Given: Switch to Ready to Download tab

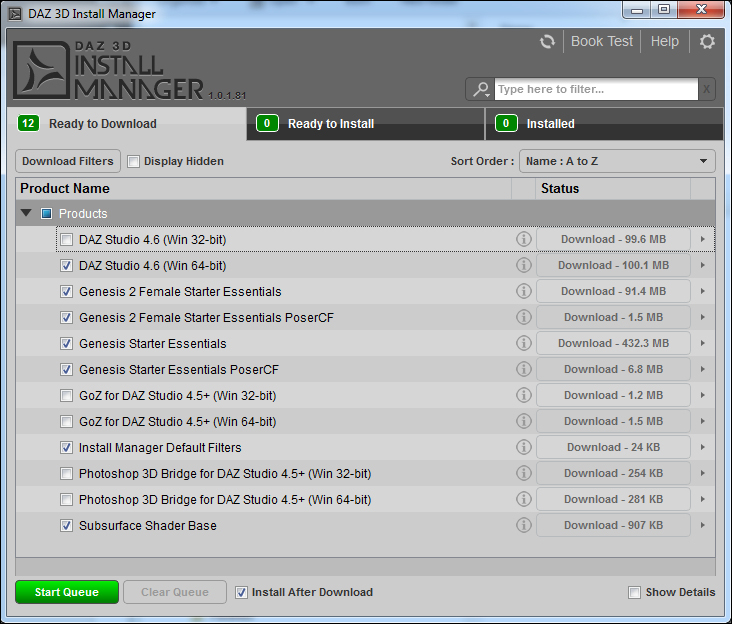Looking at the screenshot, I should coord(127,124).
